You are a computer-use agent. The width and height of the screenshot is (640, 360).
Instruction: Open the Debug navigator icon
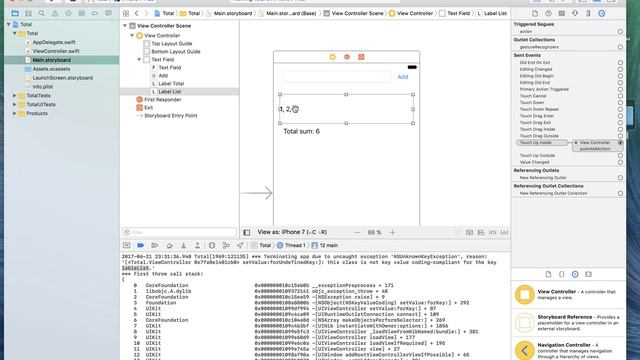(82, 13)
